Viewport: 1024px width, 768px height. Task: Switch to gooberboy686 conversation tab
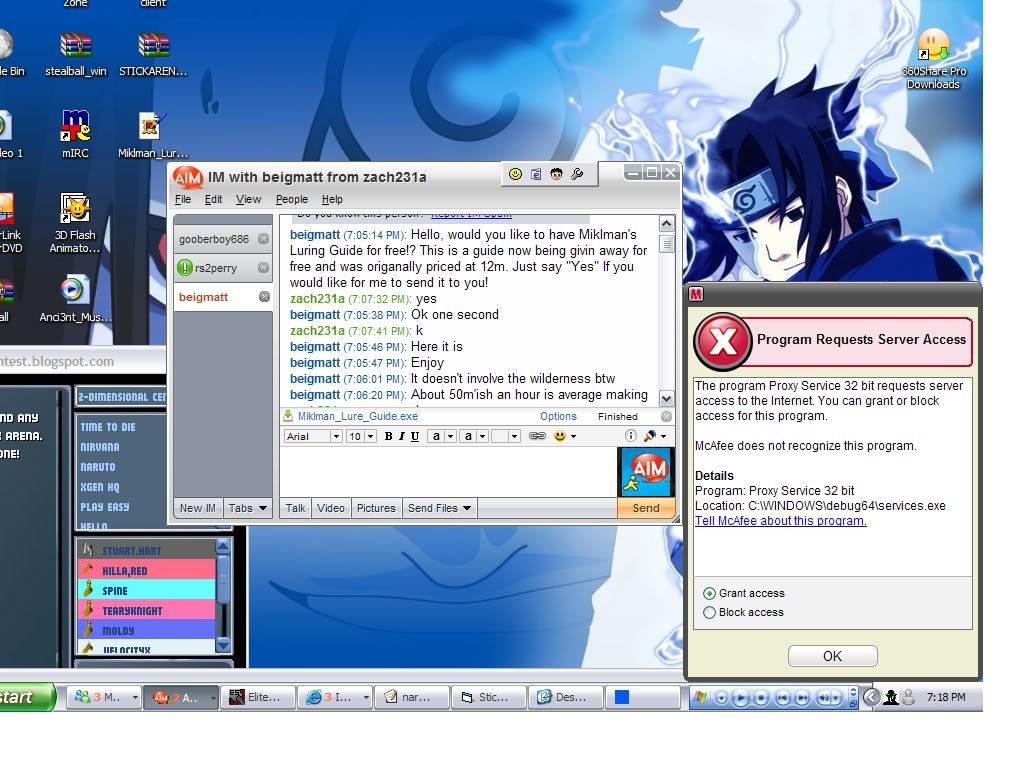tap(214, 239)
